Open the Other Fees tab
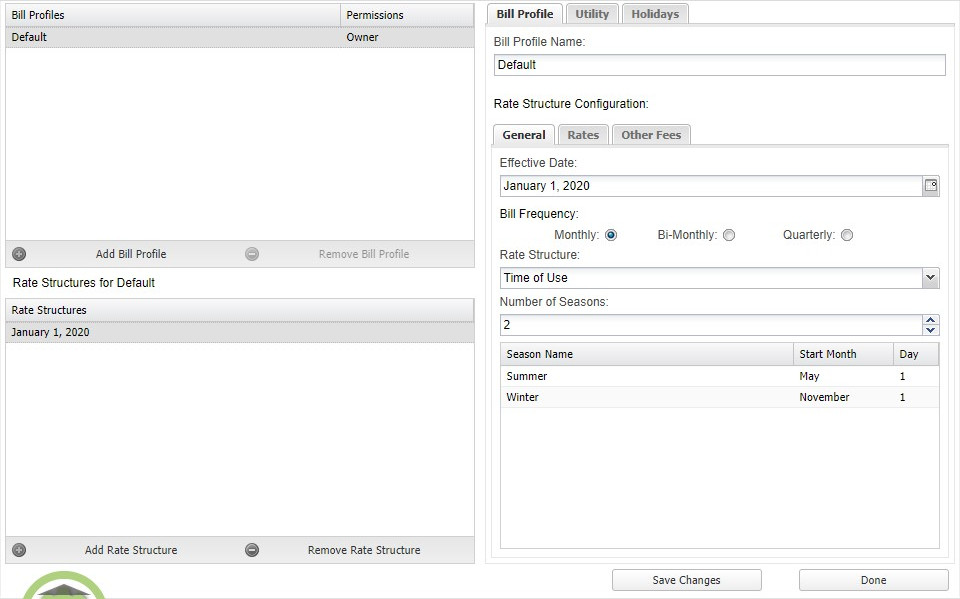This screenshot has width=960, height=599. coord(651,135)
